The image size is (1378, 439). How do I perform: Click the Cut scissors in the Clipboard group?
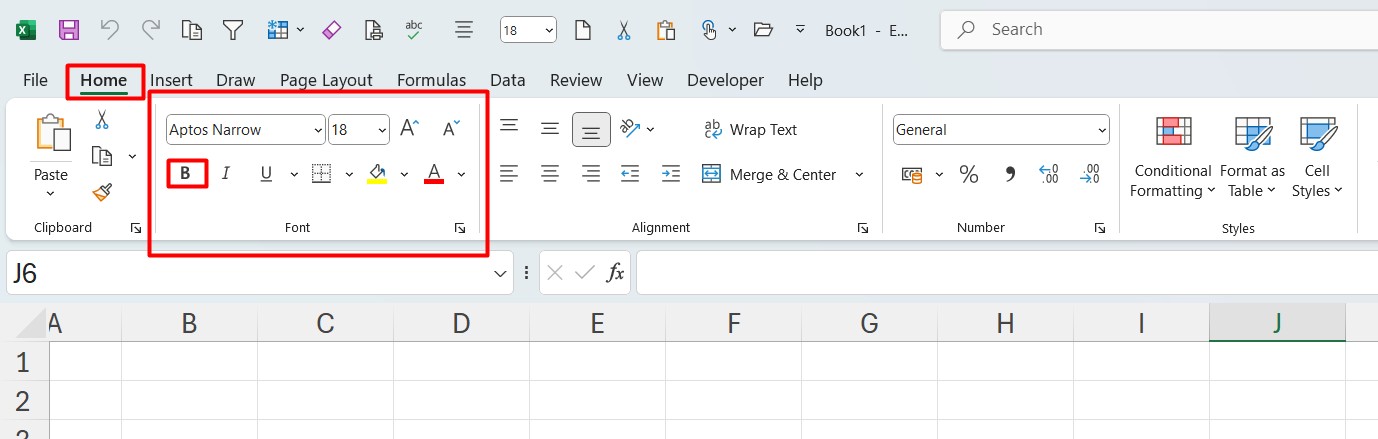coord(101,120)
